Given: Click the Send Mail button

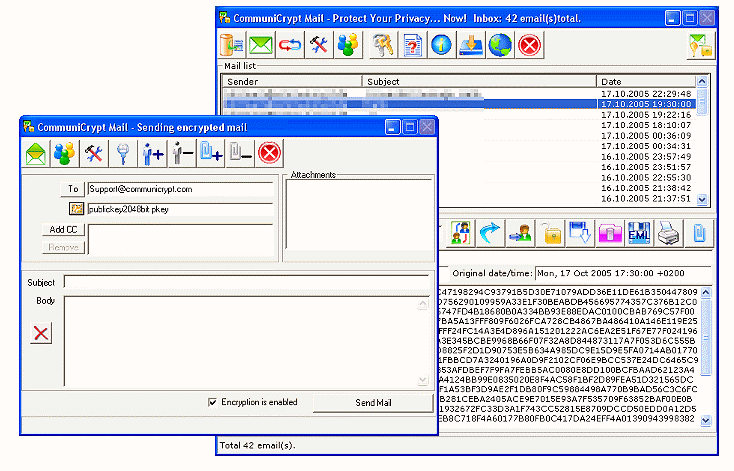Looking at the screenshot, I should pos(373,403).
